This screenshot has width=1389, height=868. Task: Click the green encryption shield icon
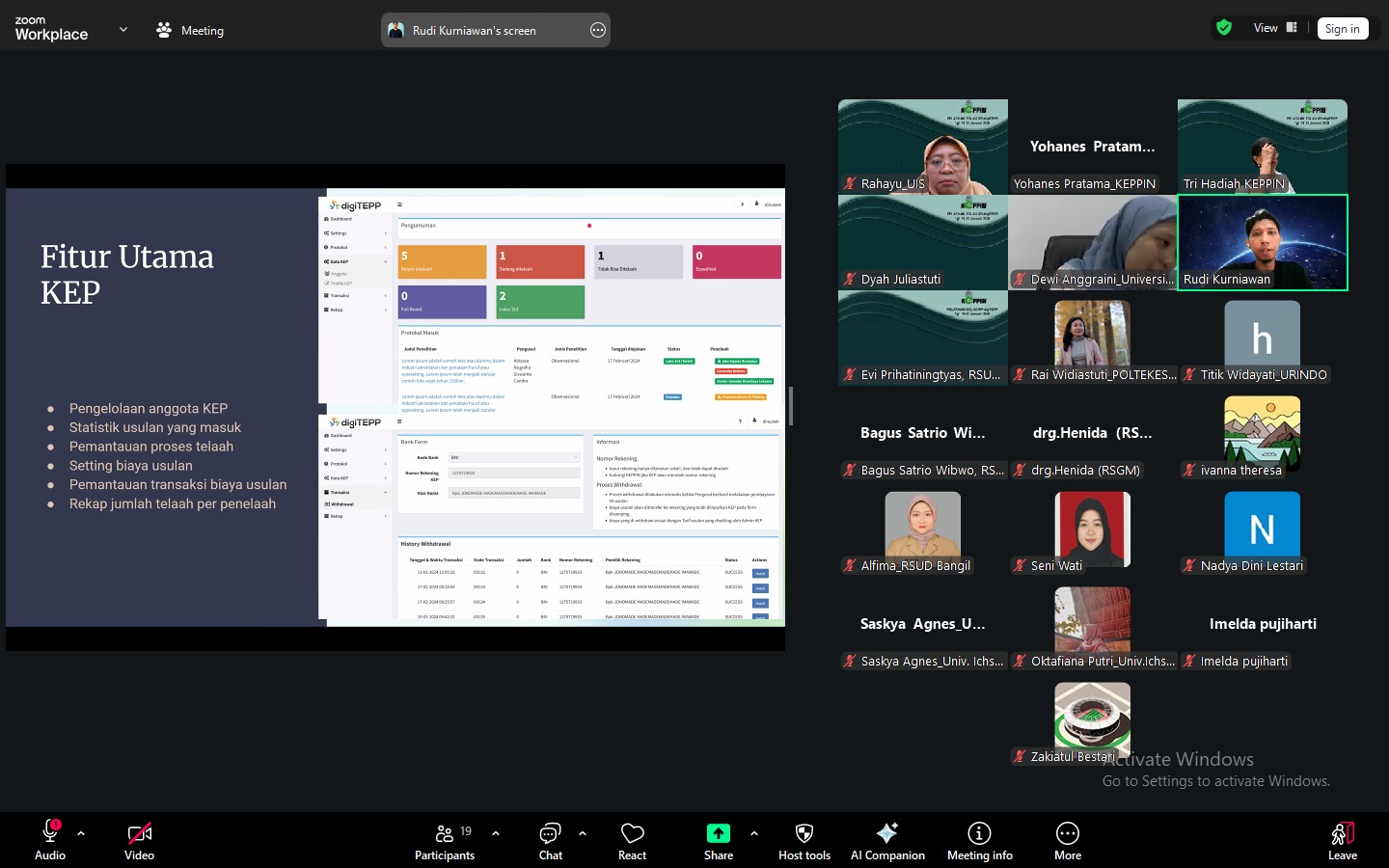1224,28
